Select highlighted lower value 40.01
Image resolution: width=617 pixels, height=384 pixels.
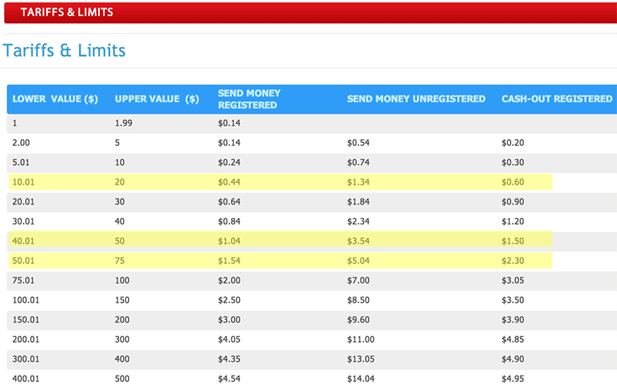pos(23,241)
